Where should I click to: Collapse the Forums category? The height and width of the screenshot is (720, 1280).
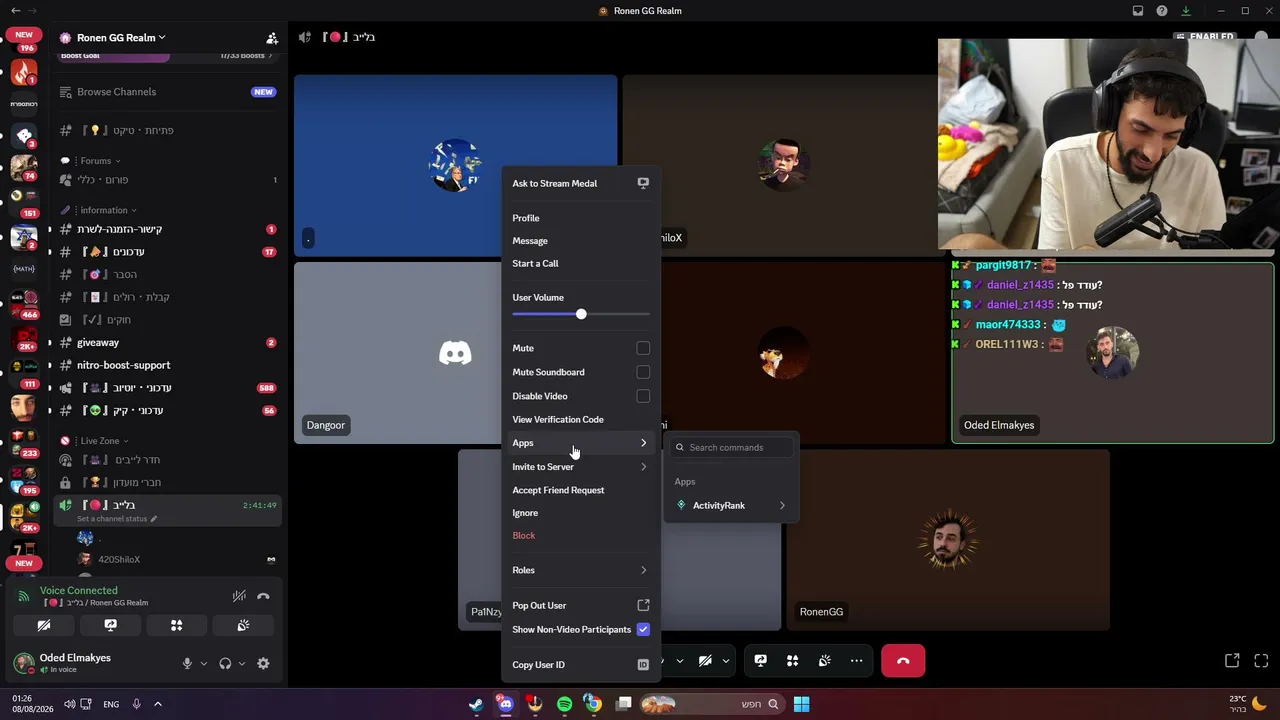click(100, 161)
